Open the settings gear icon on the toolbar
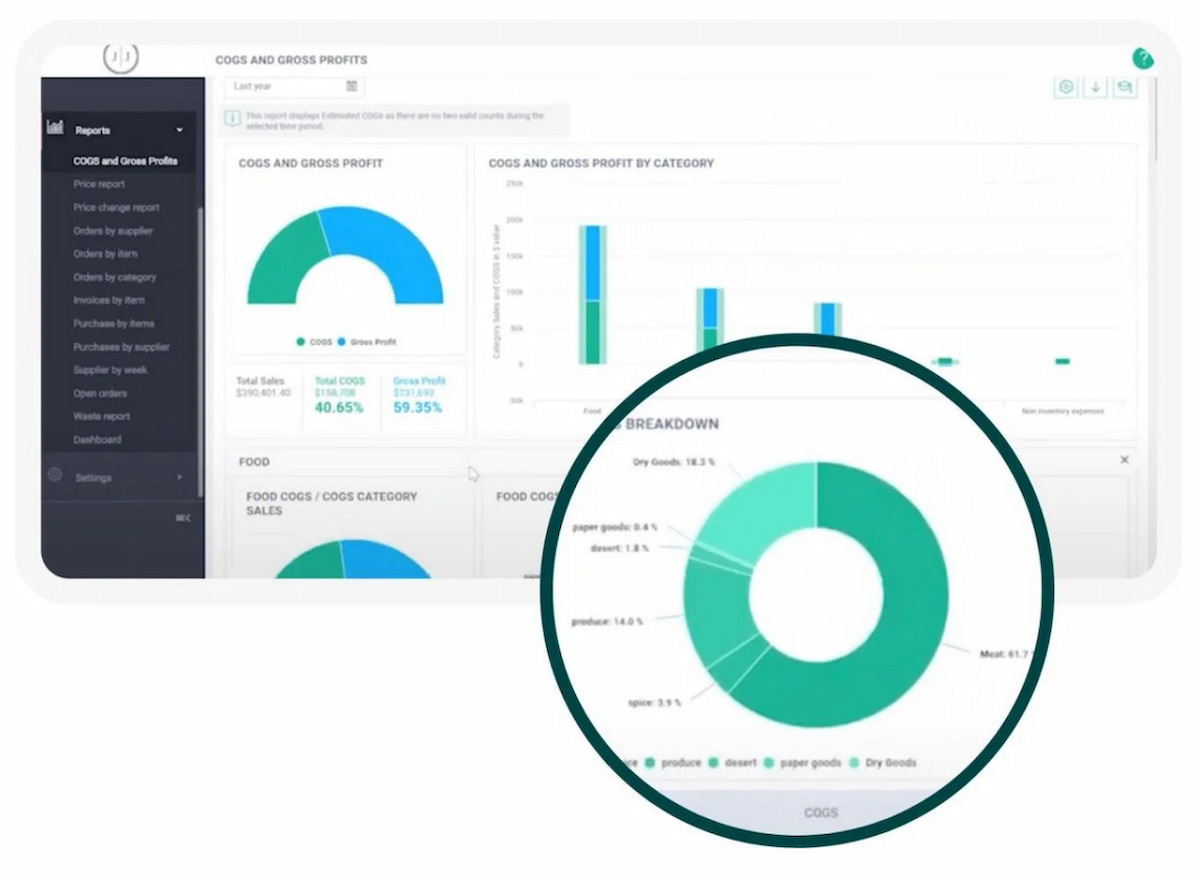This screenshot has width=1200, height=873. tap(1066, 87)
